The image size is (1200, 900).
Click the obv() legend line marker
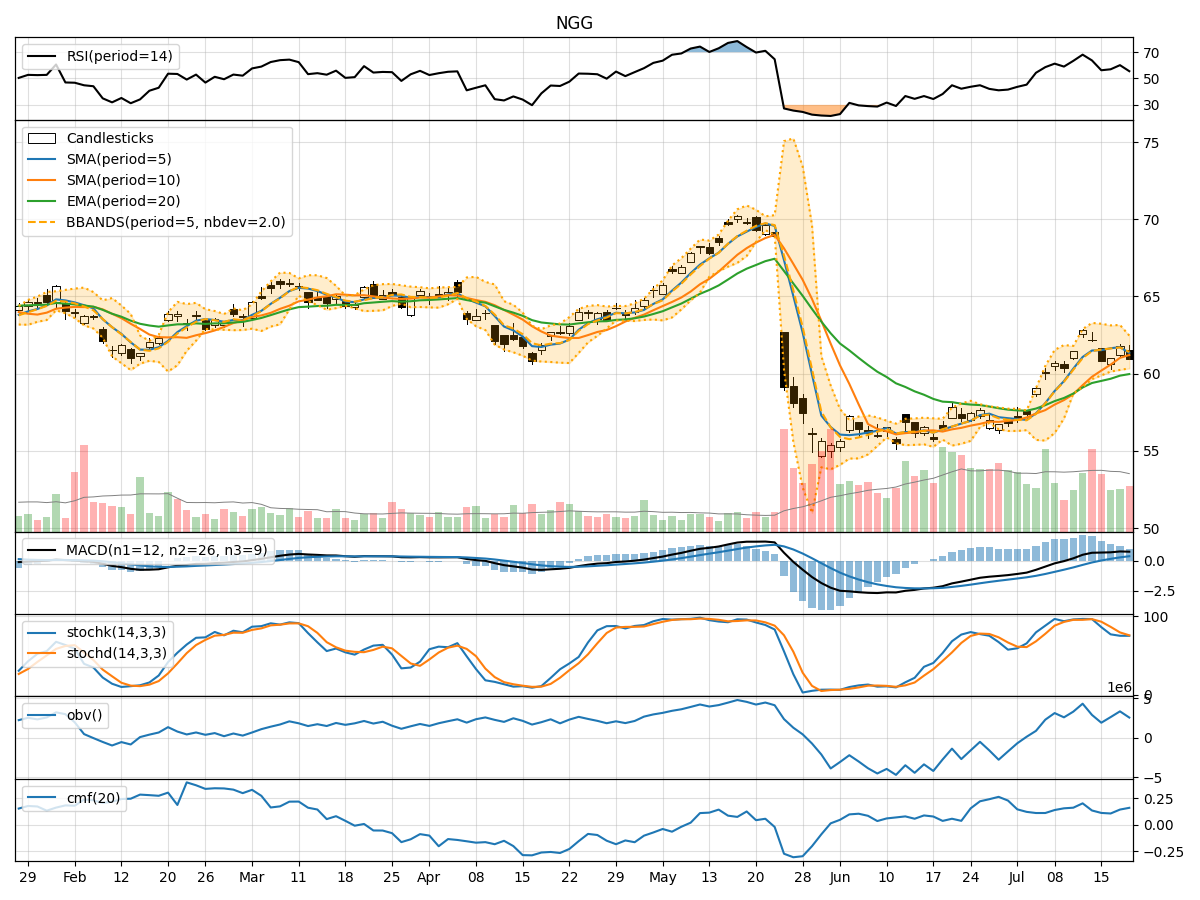tap(42, 713)
